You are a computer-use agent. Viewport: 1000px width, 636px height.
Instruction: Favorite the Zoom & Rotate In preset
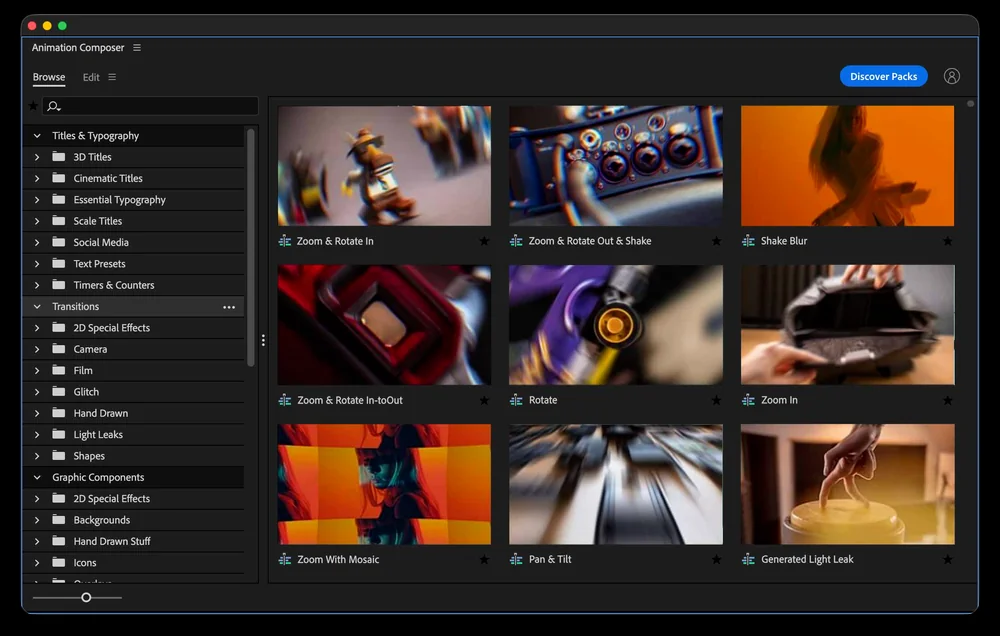tap(484, 241)
